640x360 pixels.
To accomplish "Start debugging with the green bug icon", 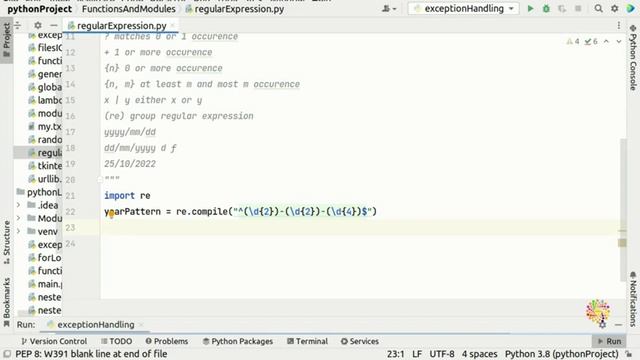I will point(546,9).
